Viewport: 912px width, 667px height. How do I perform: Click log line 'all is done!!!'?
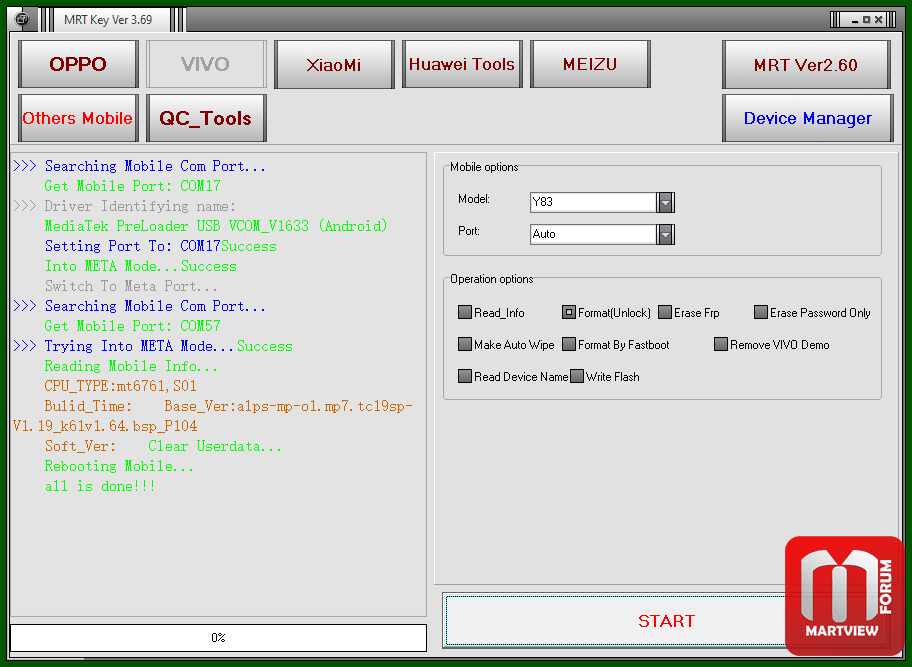pyautogui.click(x=100, y=486)
